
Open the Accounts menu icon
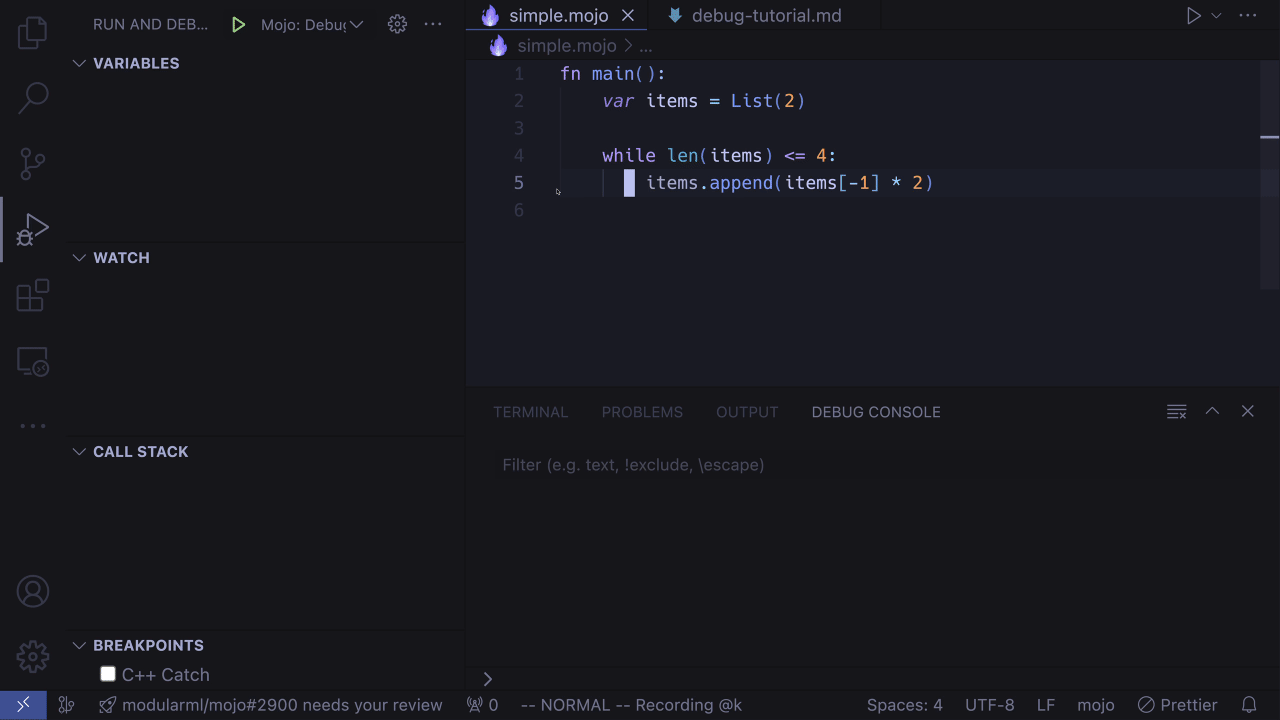[33, 591]
